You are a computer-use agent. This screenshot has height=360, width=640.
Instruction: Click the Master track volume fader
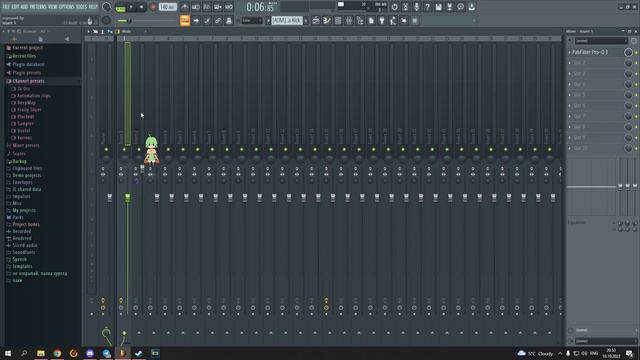[109, 198]
